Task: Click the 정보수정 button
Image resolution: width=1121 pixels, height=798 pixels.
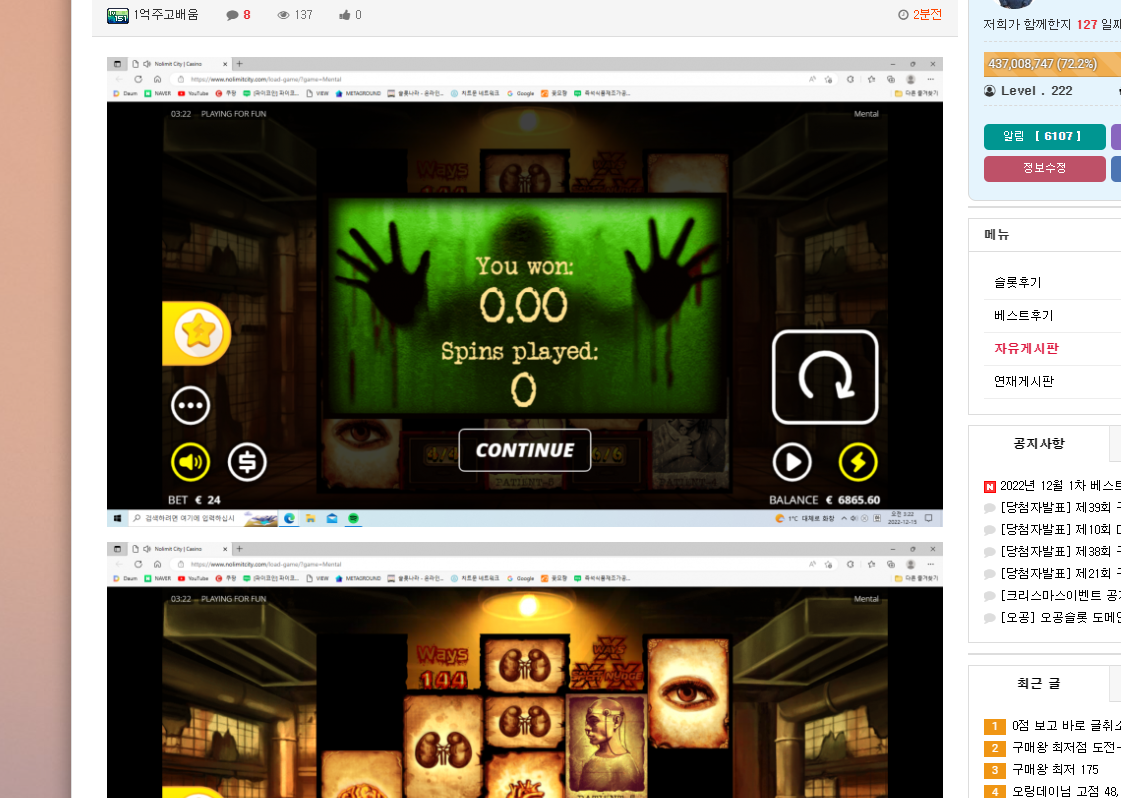Action: (x=1045, y=168)
